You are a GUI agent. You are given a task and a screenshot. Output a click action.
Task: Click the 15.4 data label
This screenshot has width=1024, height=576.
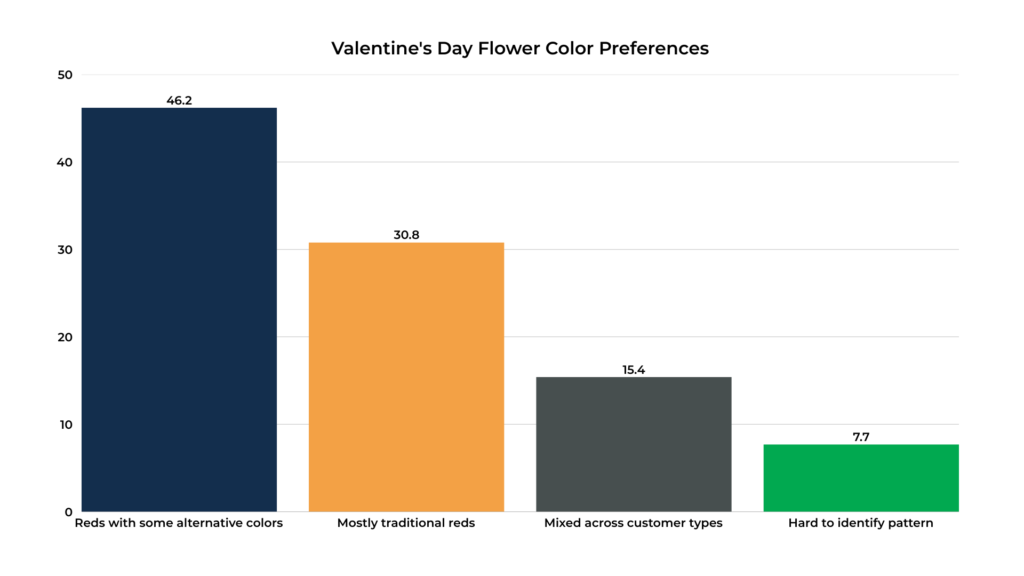pyautogui.click(x=633, y=370)
